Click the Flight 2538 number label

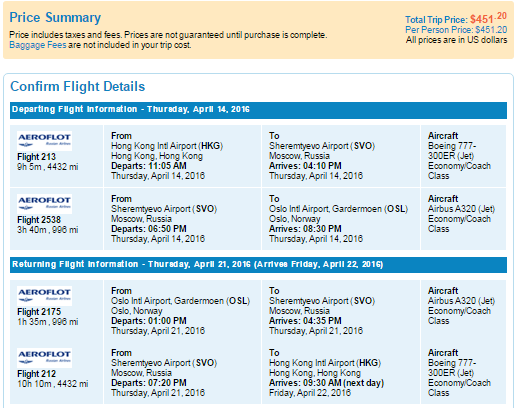point(39,220)
